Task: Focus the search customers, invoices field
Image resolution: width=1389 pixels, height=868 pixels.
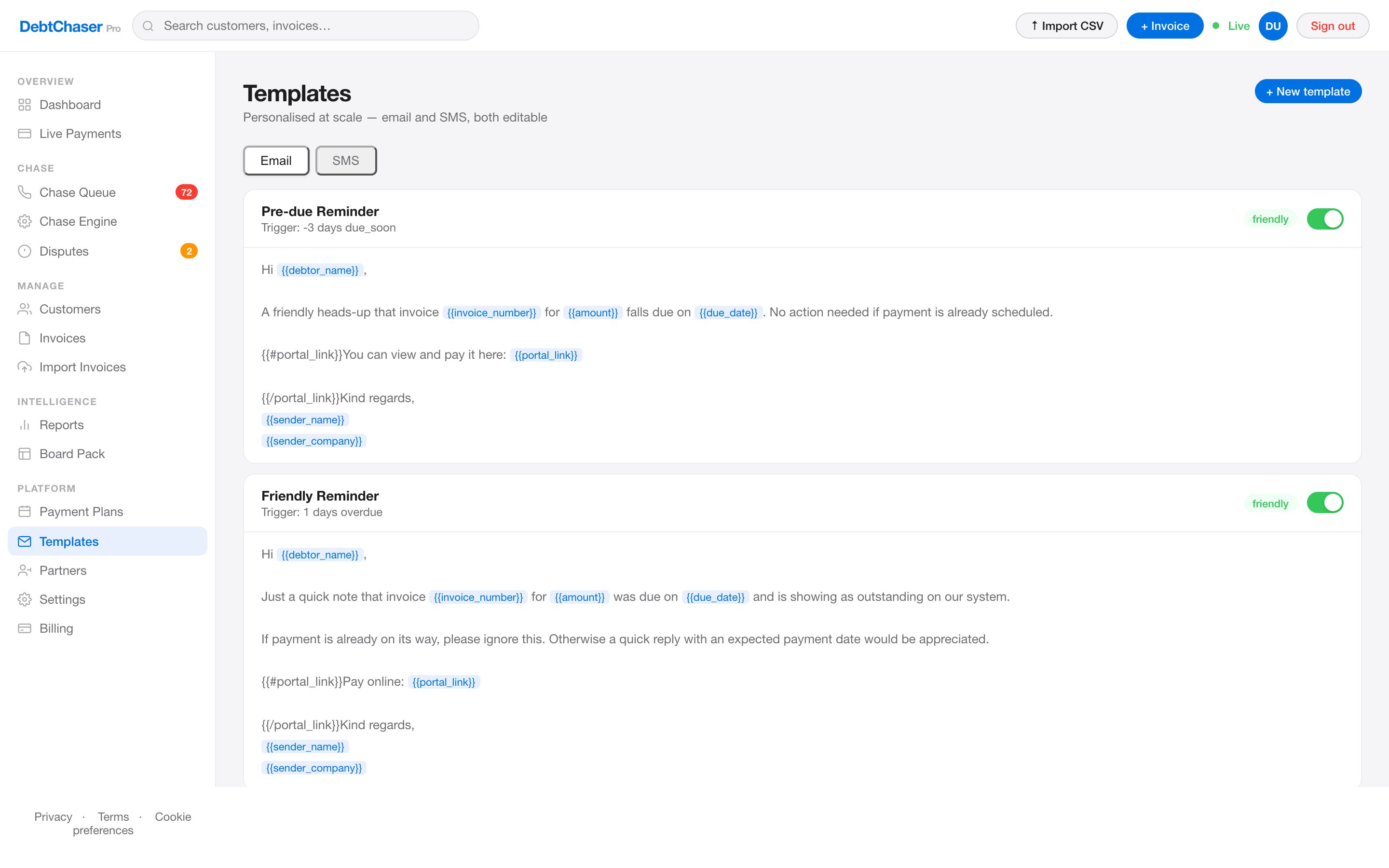Action: coord(305,26)
